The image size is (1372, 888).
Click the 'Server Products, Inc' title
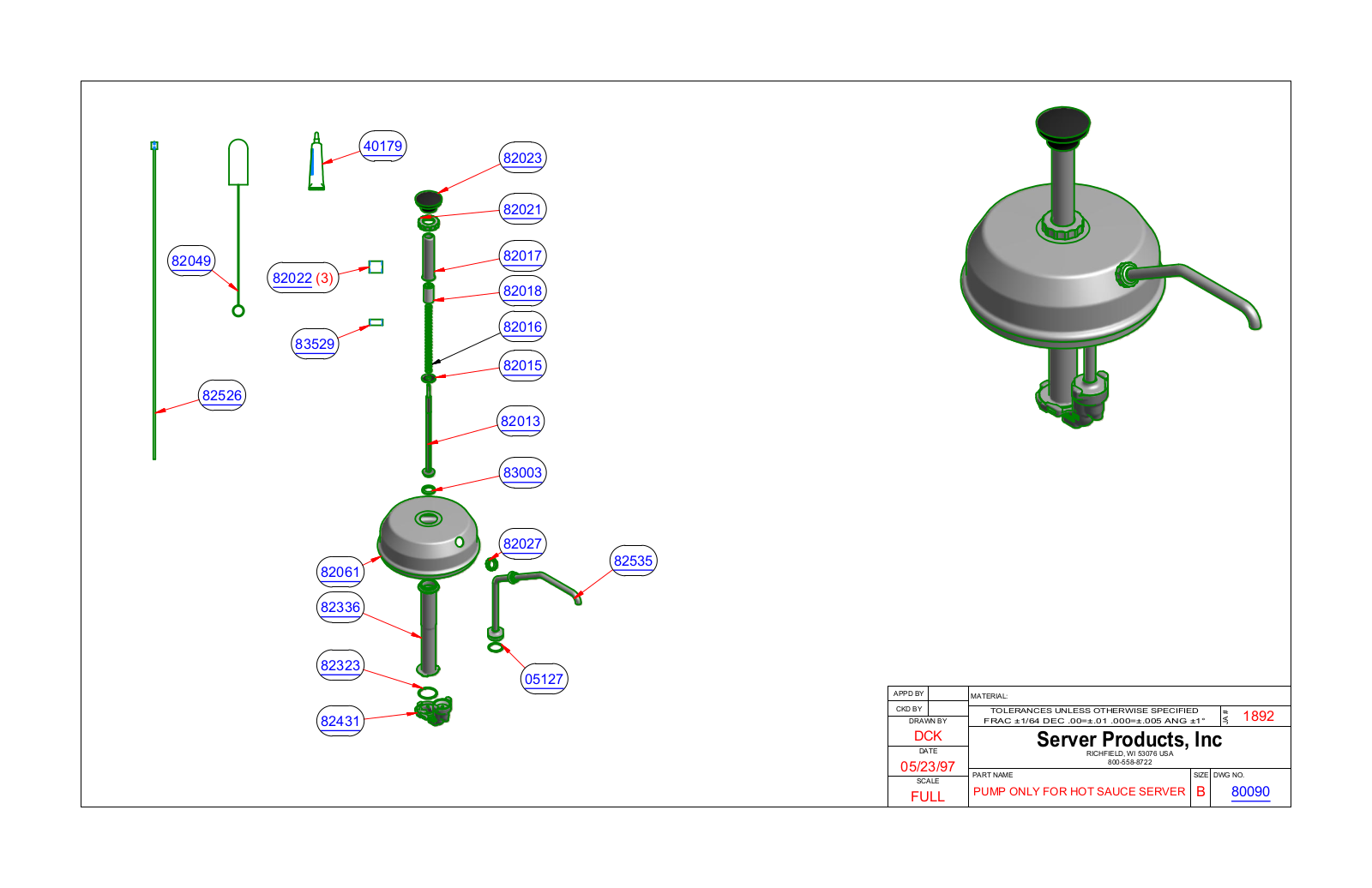click(1129, 740)
